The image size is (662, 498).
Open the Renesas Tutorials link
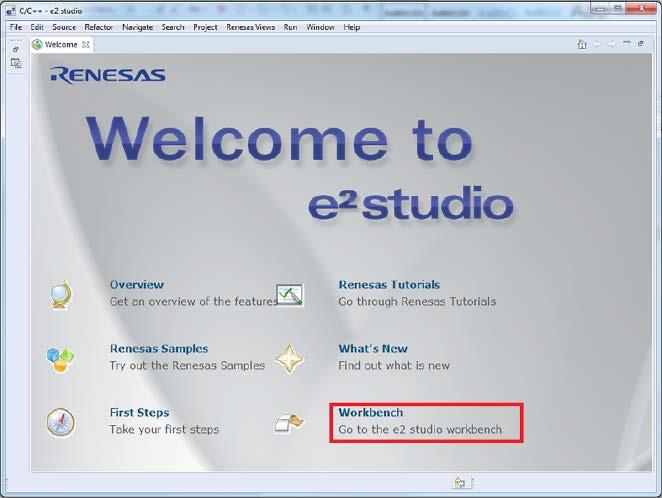click(389, 284)
